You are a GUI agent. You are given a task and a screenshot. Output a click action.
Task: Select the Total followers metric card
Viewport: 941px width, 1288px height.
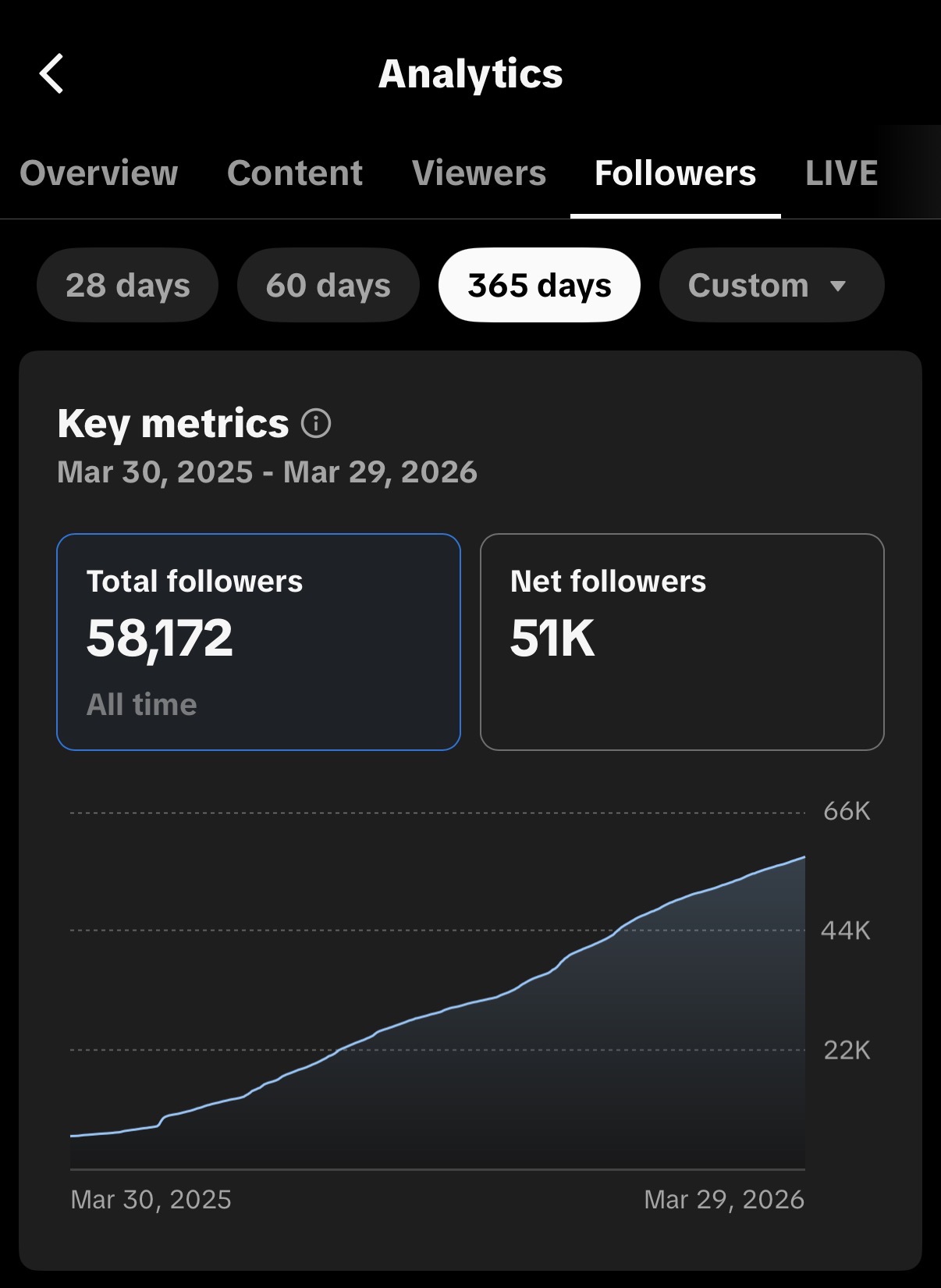pyautogui.click(x=258, y=642)
